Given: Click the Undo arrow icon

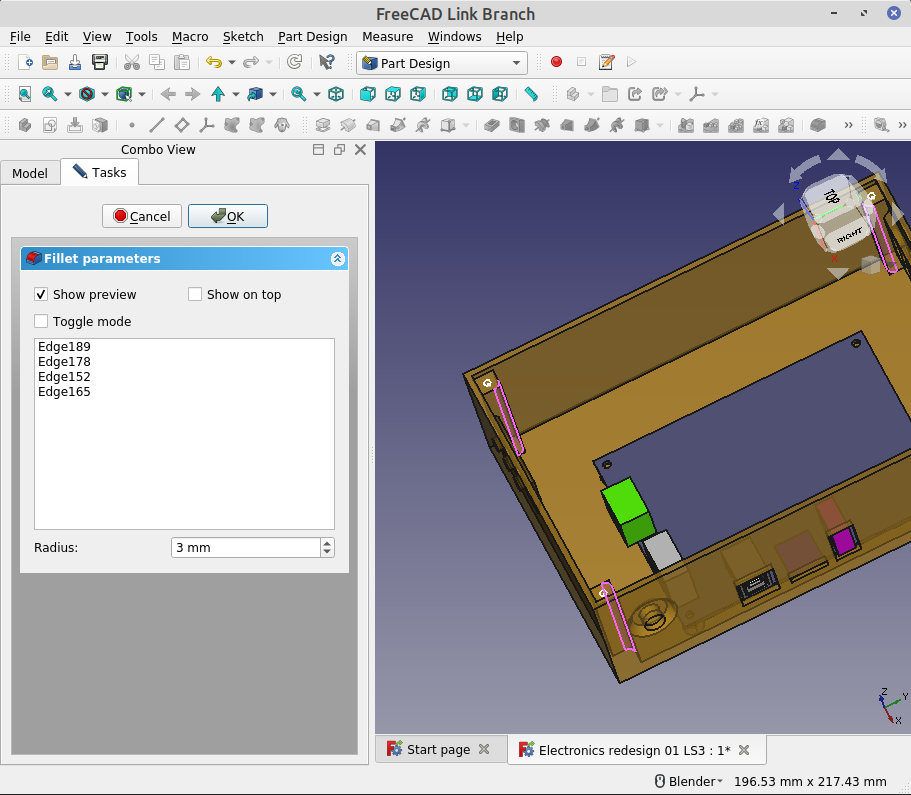Looking at the screenshot, I should 214,62.
